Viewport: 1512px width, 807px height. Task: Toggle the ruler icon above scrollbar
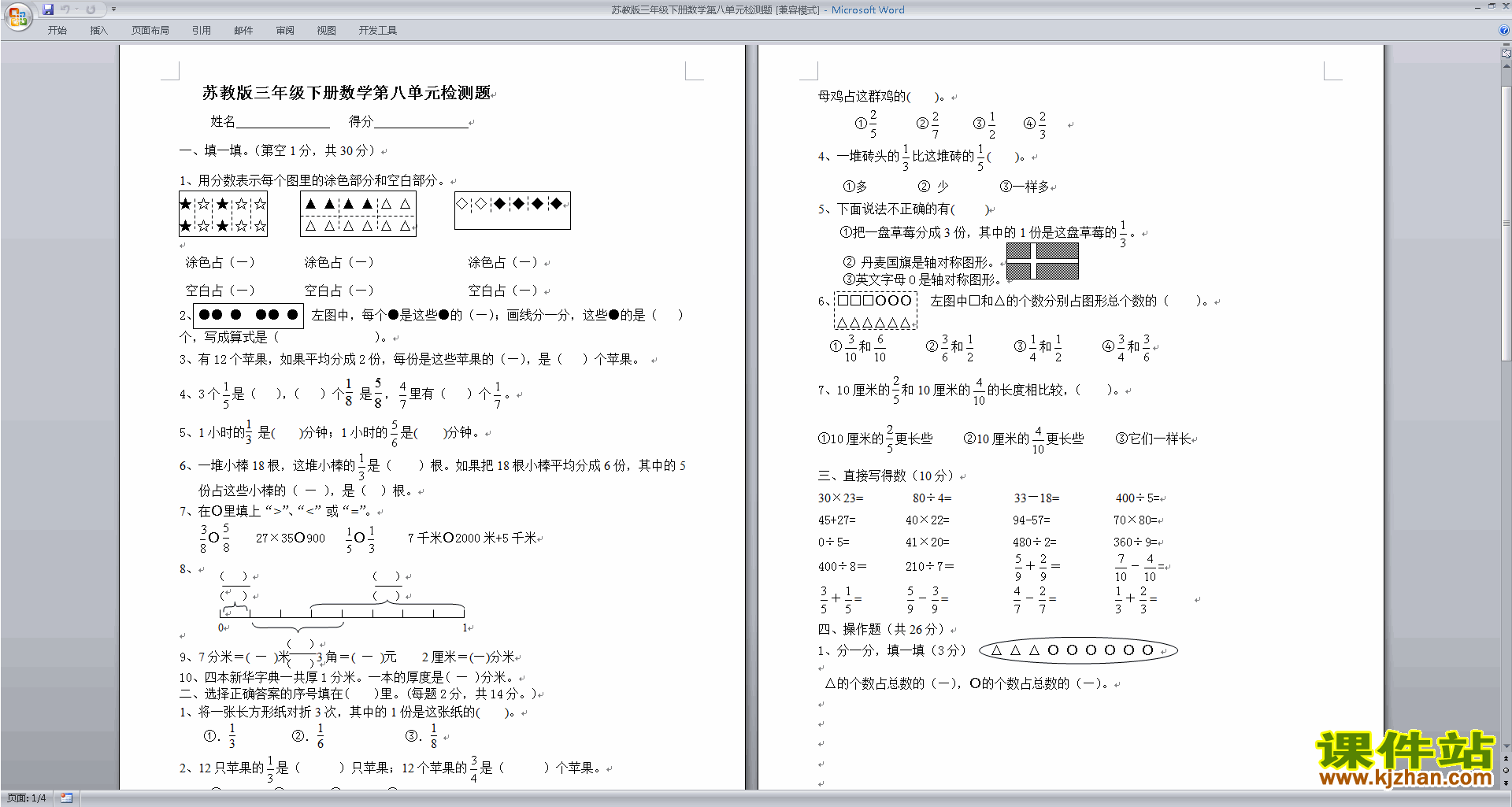(1506, 54)
